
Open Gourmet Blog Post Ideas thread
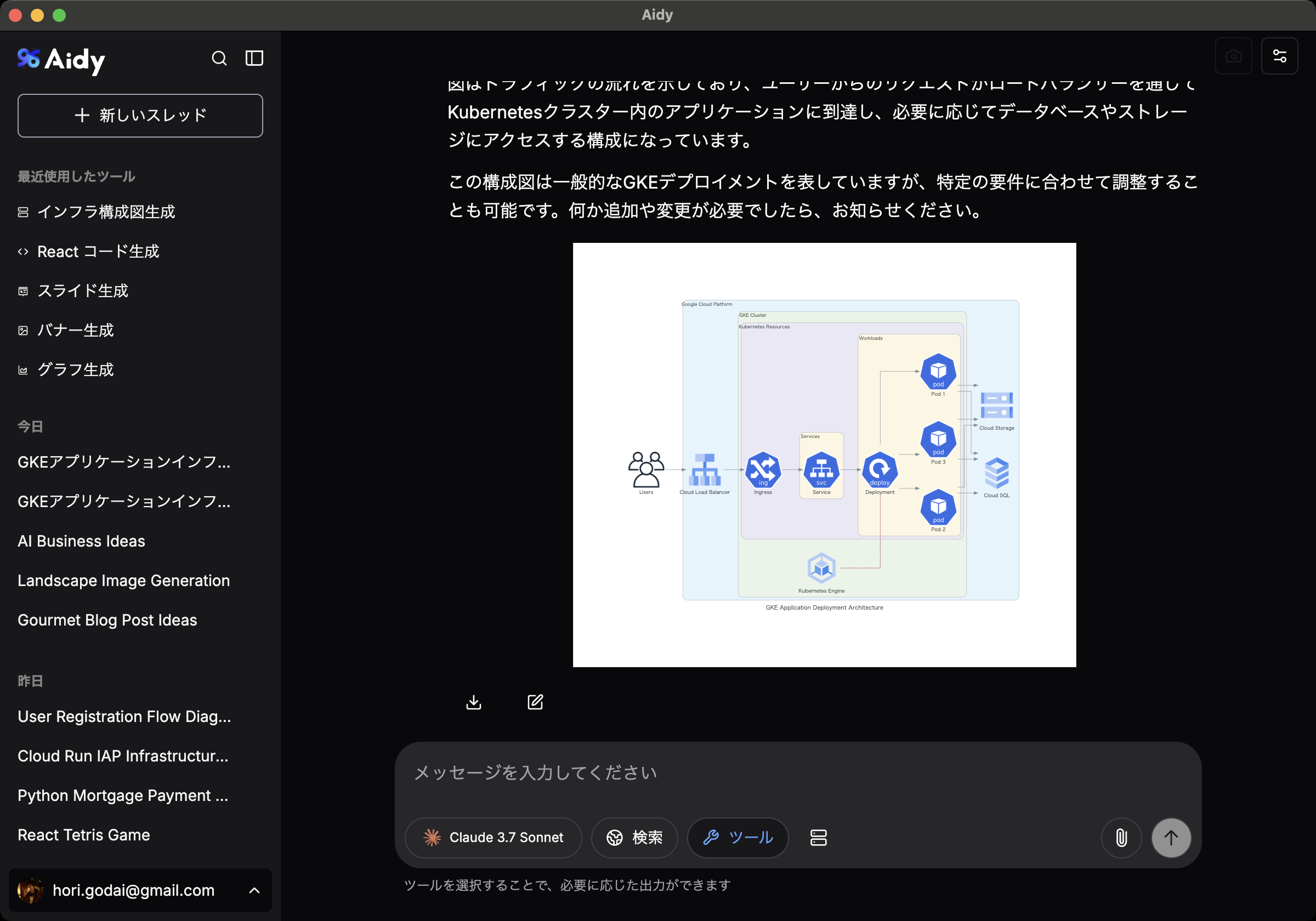click(x=107, y=621)
